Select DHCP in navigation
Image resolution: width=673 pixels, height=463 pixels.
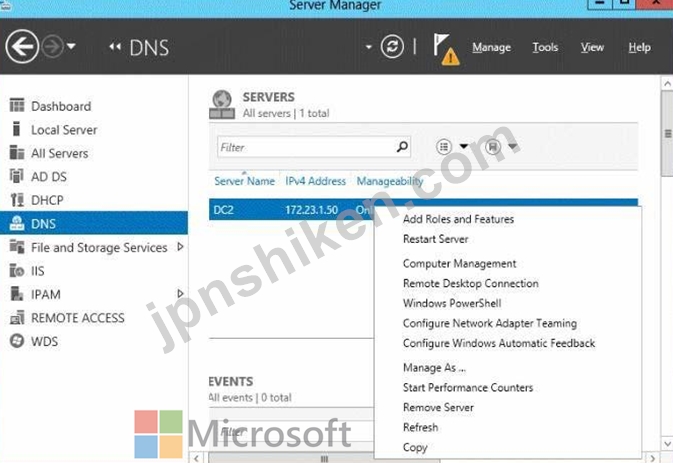[47, 200]
